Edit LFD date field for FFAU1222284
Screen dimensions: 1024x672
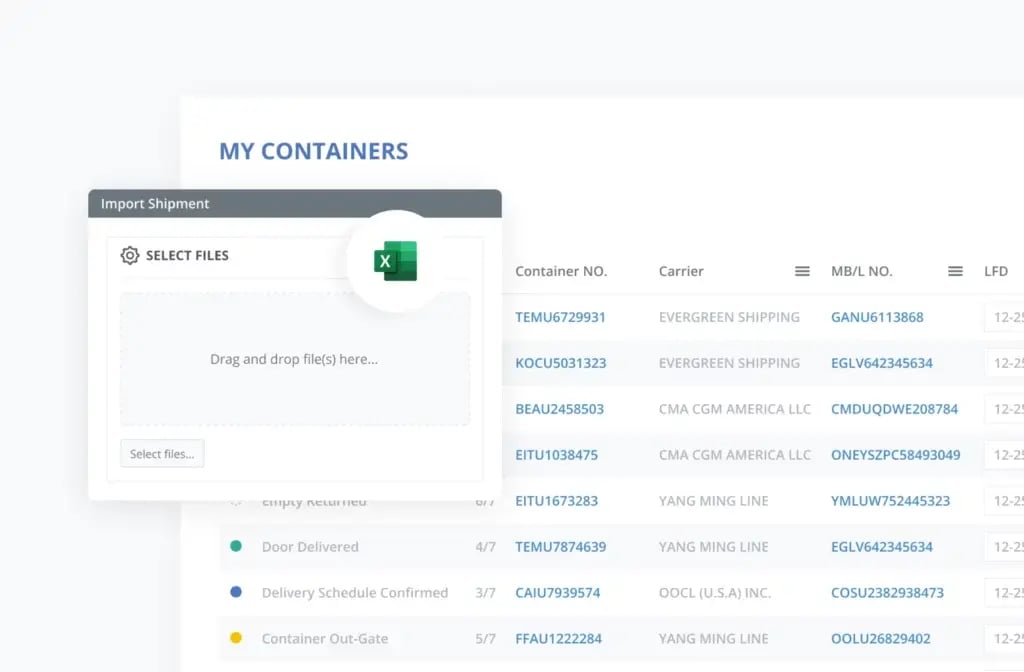pos(1005,638)
